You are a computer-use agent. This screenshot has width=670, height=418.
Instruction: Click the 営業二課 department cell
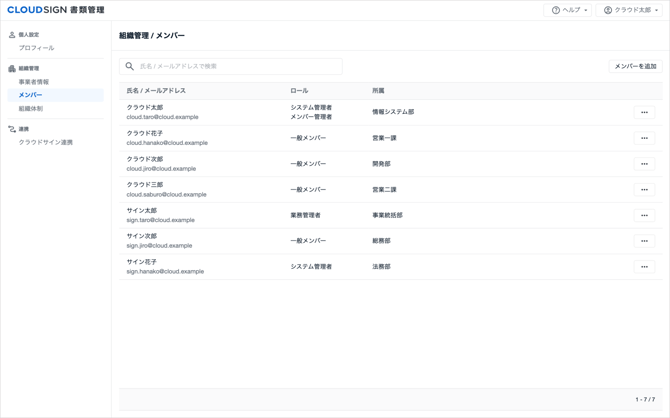coord(384,189)
